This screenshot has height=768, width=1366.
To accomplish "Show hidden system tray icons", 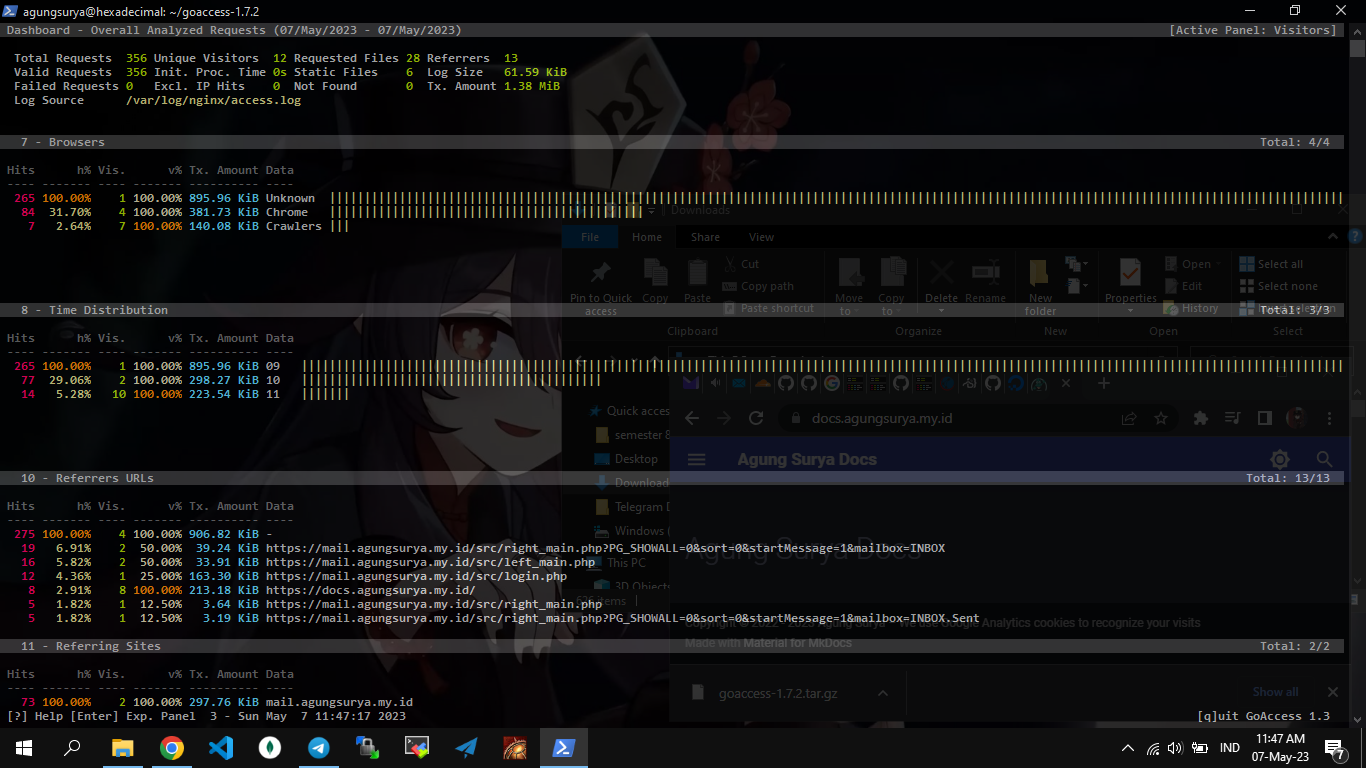I will pos(1128,748).
